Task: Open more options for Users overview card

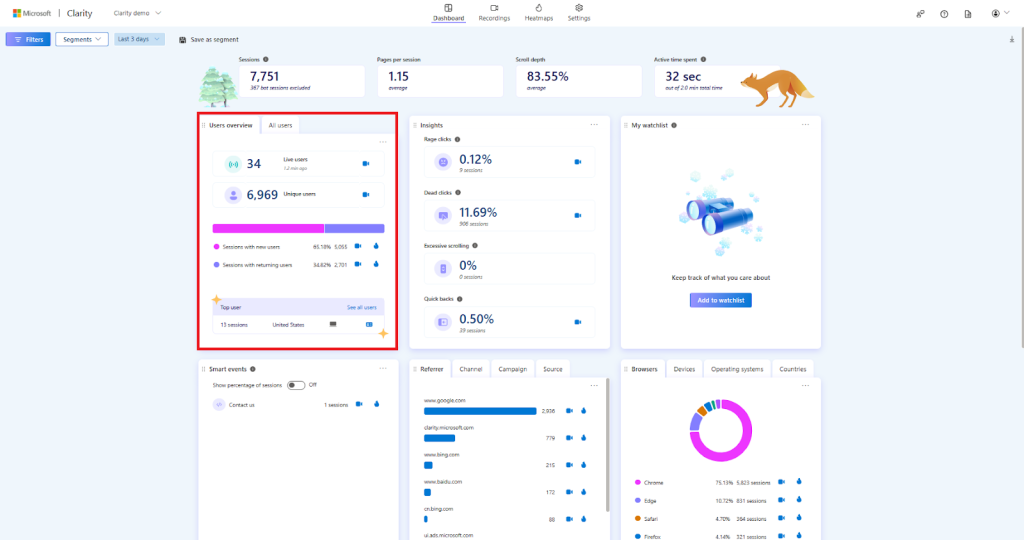Action: 383,142
